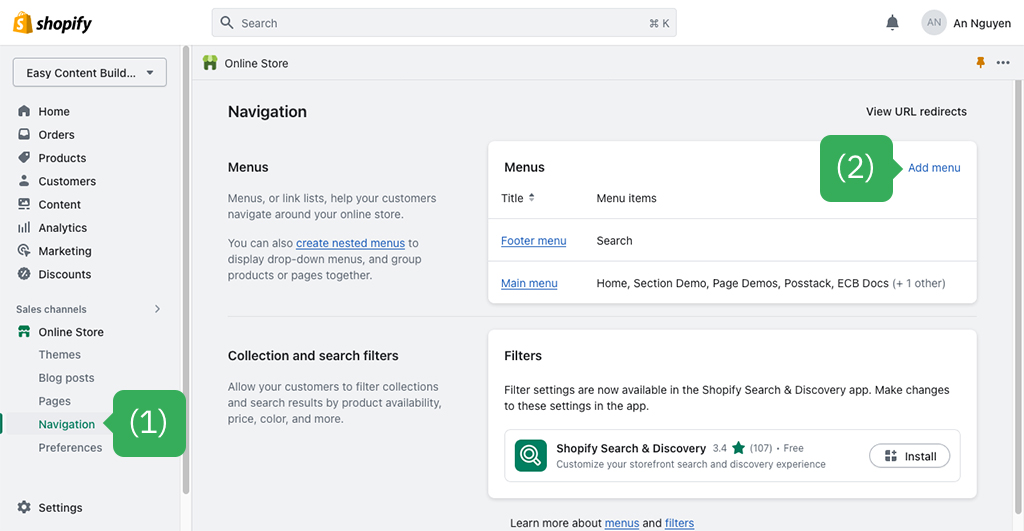
Task: Click the Marketing target icon
Action: (24, 250)
